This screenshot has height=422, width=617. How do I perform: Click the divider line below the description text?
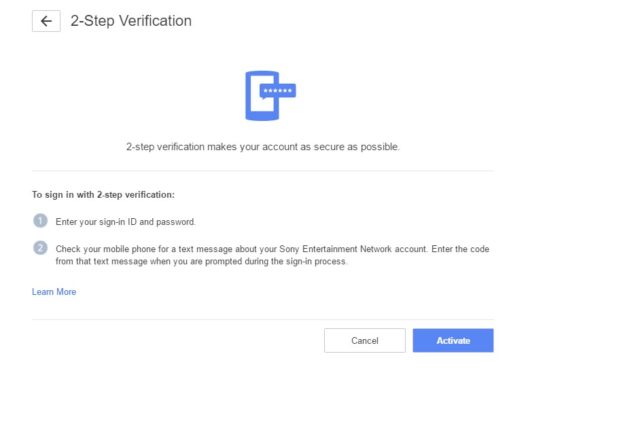click(262, 171)
